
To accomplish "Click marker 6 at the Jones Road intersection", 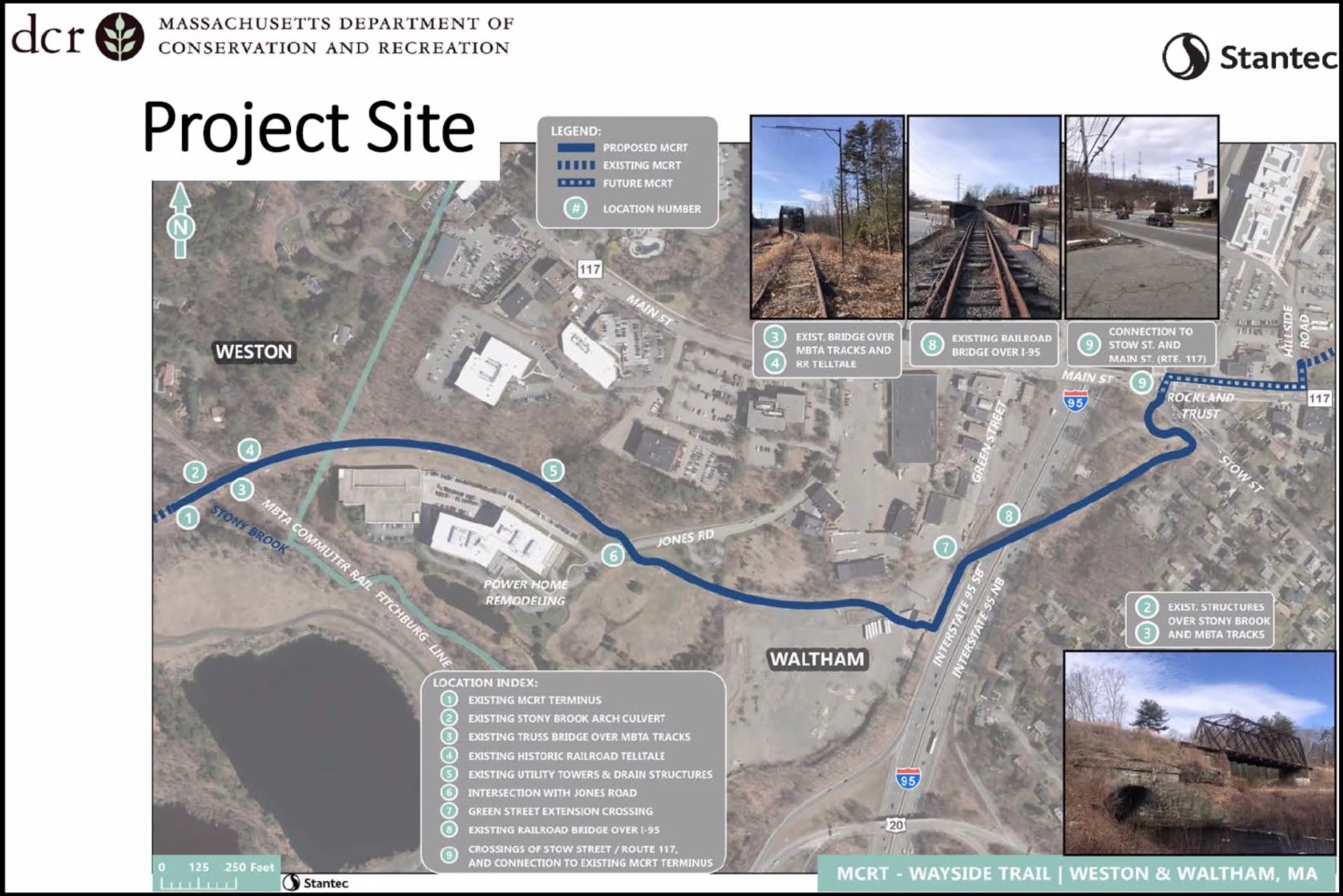I will click(x=613, y=554).
